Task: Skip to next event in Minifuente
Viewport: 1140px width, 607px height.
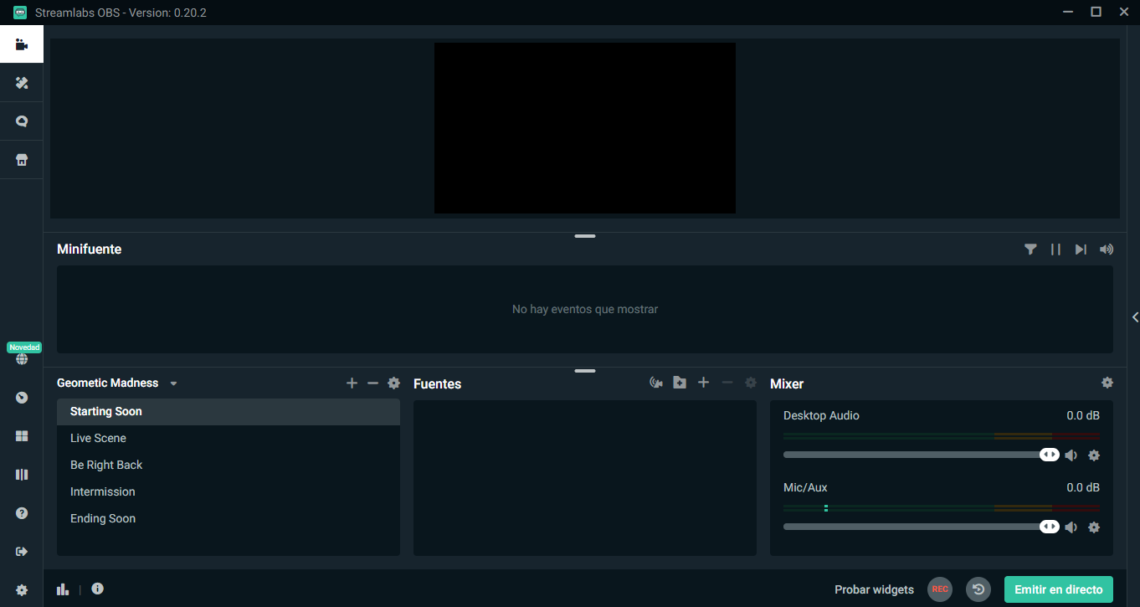Action: (1080, 249)
